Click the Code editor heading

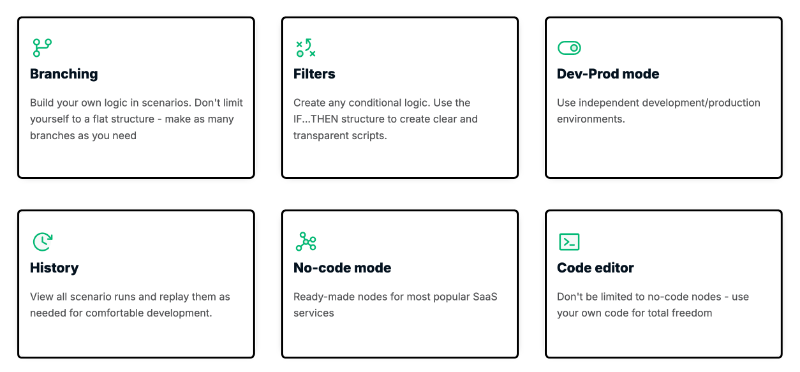tap(595, 268)
